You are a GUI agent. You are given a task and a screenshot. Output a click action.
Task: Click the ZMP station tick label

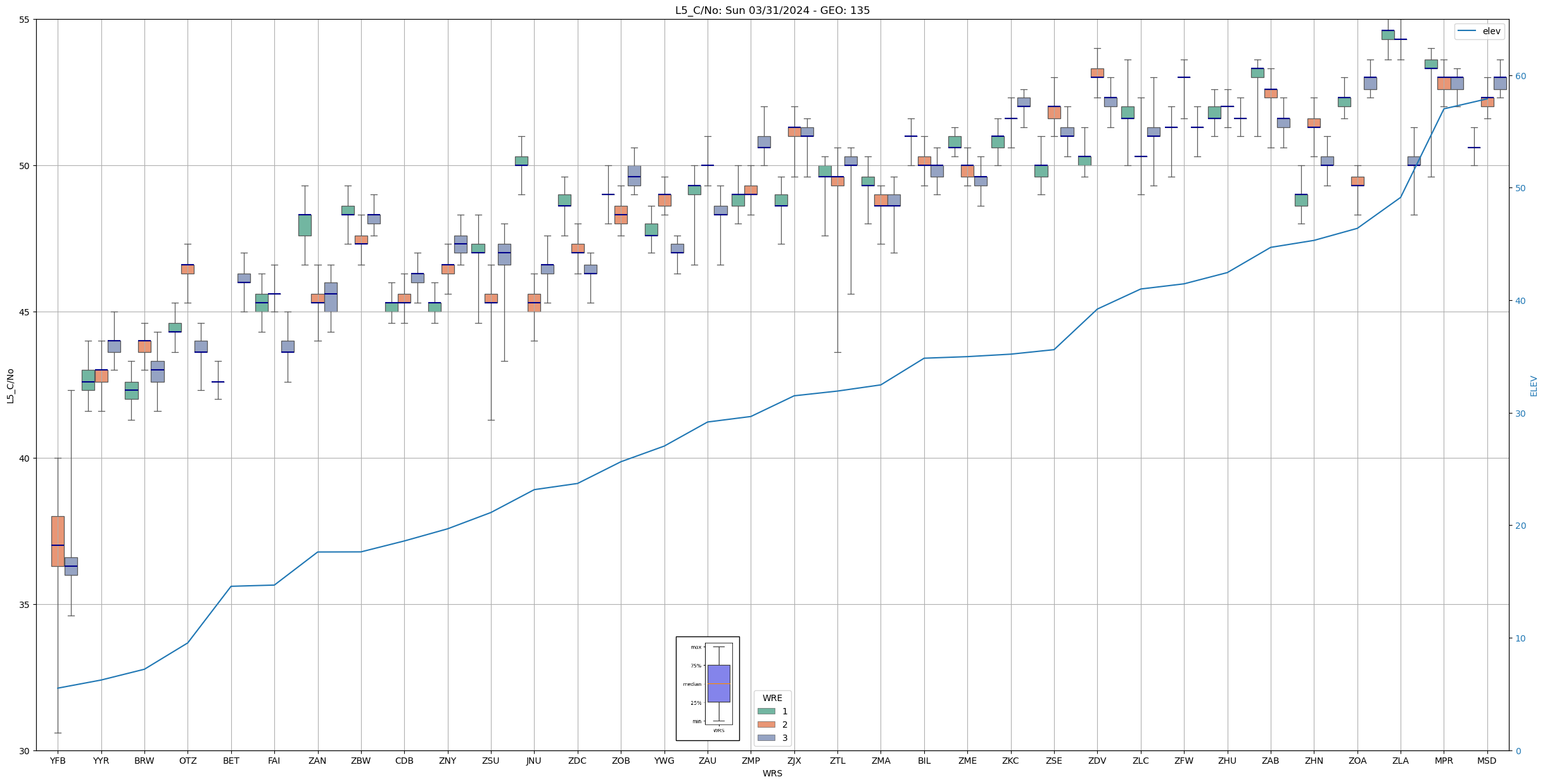(x=751, y=761)
